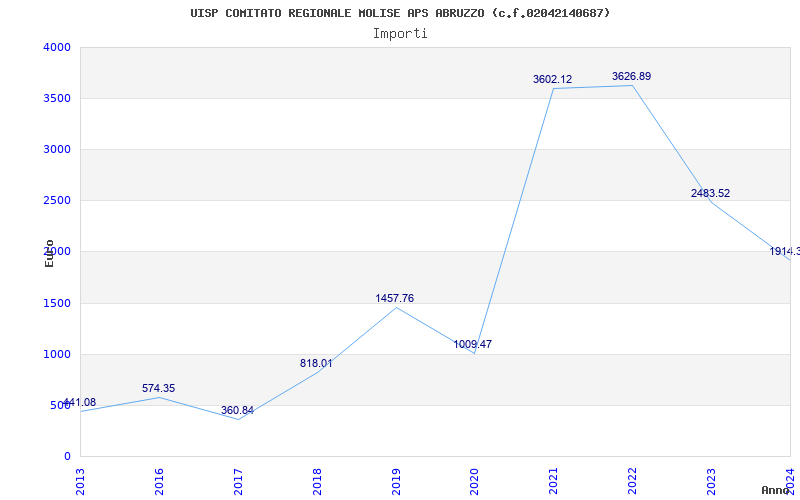Click the 2022 x-axis year label
This screenshot has width=800, height=500.
(633, 482)
